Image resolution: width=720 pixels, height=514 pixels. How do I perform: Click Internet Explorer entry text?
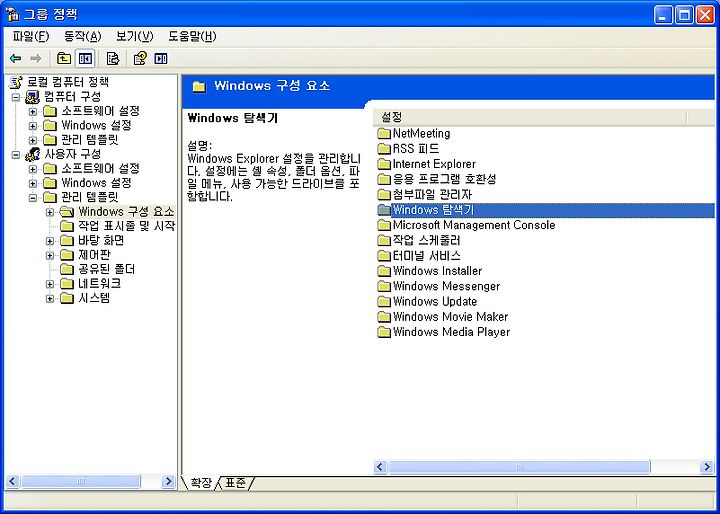point(434,164)
